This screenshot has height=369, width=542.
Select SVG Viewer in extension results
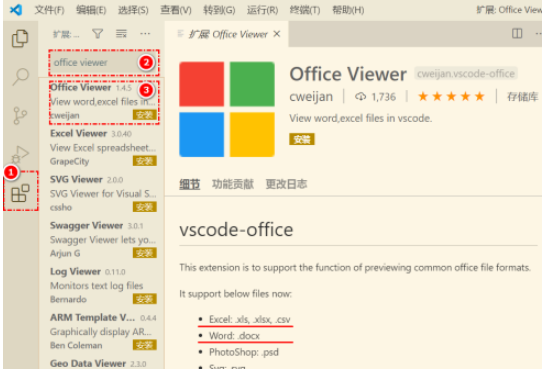103,193
